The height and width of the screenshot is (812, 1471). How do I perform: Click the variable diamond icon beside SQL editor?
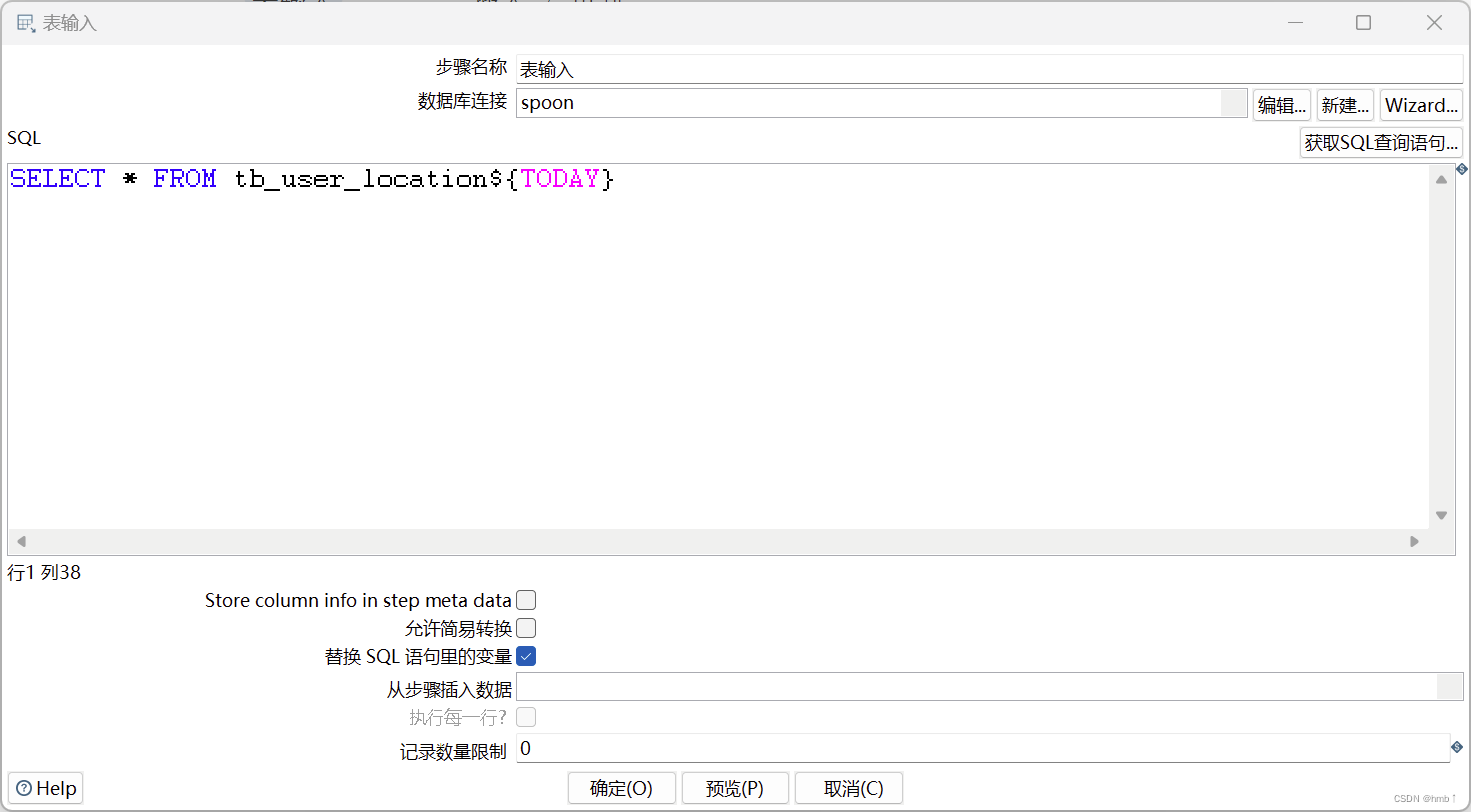pos(1461,169)
